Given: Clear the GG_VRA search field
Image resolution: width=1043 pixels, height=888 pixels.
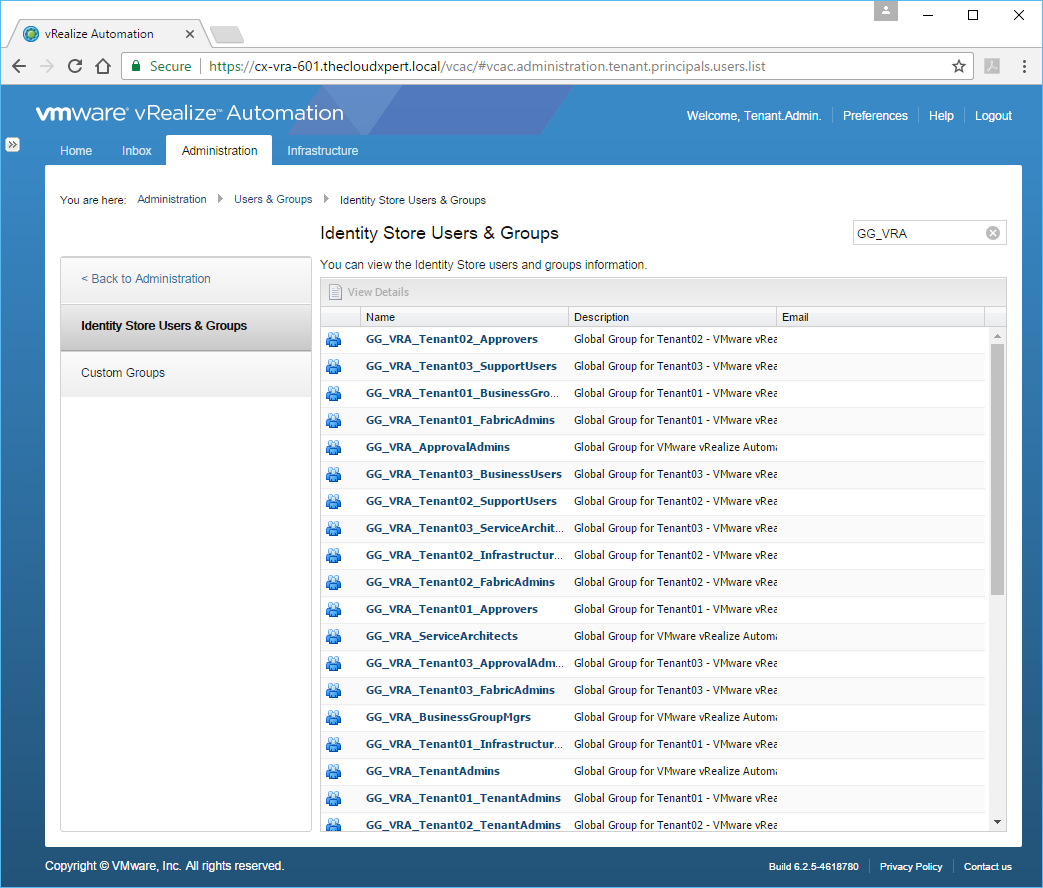Looking at the screenshot, I should pos(992,233).
